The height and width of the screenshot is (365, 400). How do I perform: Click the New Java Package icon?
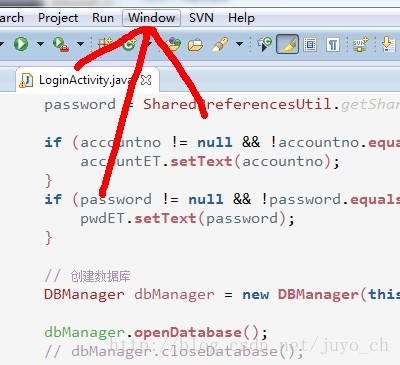point(105,44)
